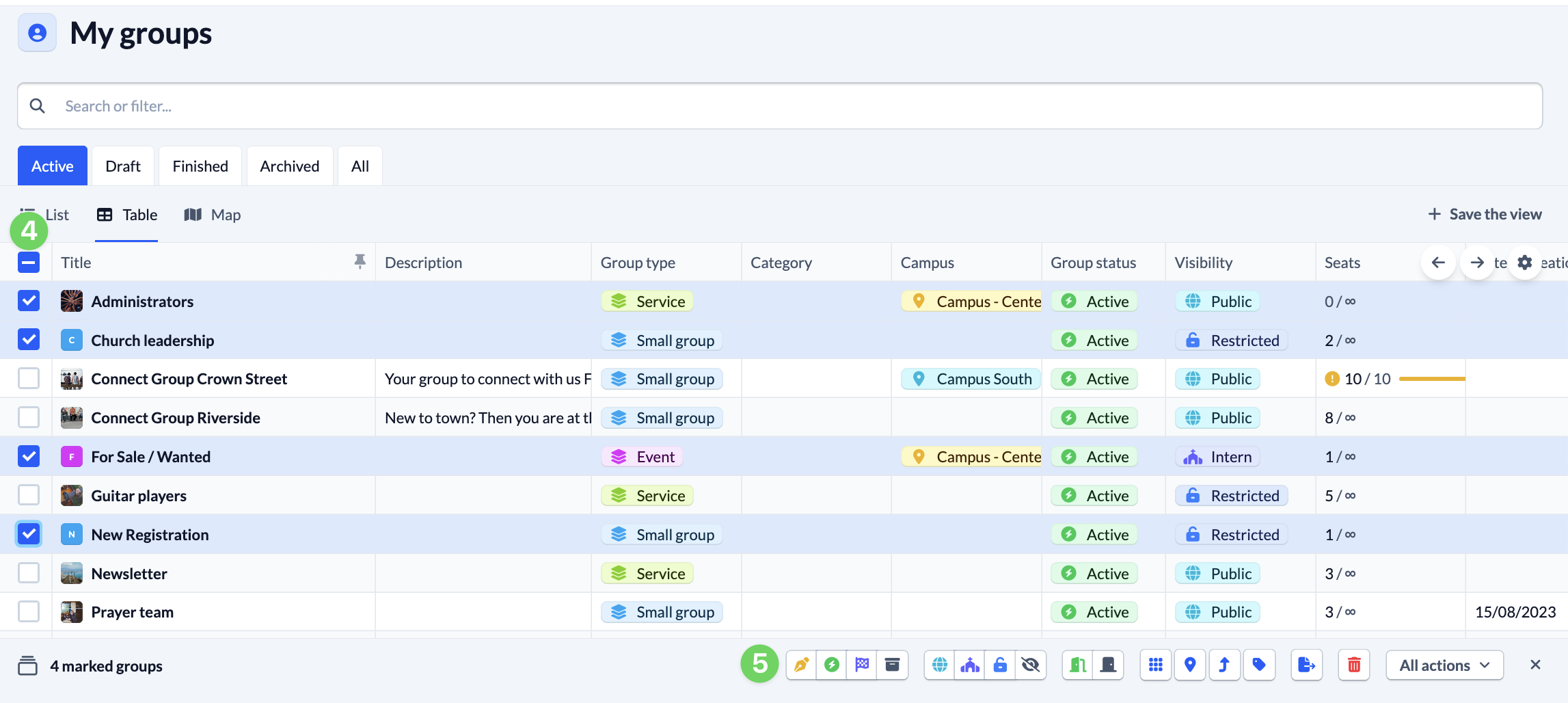Screen dimensions: 1568x703
Task: Open the Visibility badge for Church leadership
Action: pyautogui.click(x=1231, y=341)
